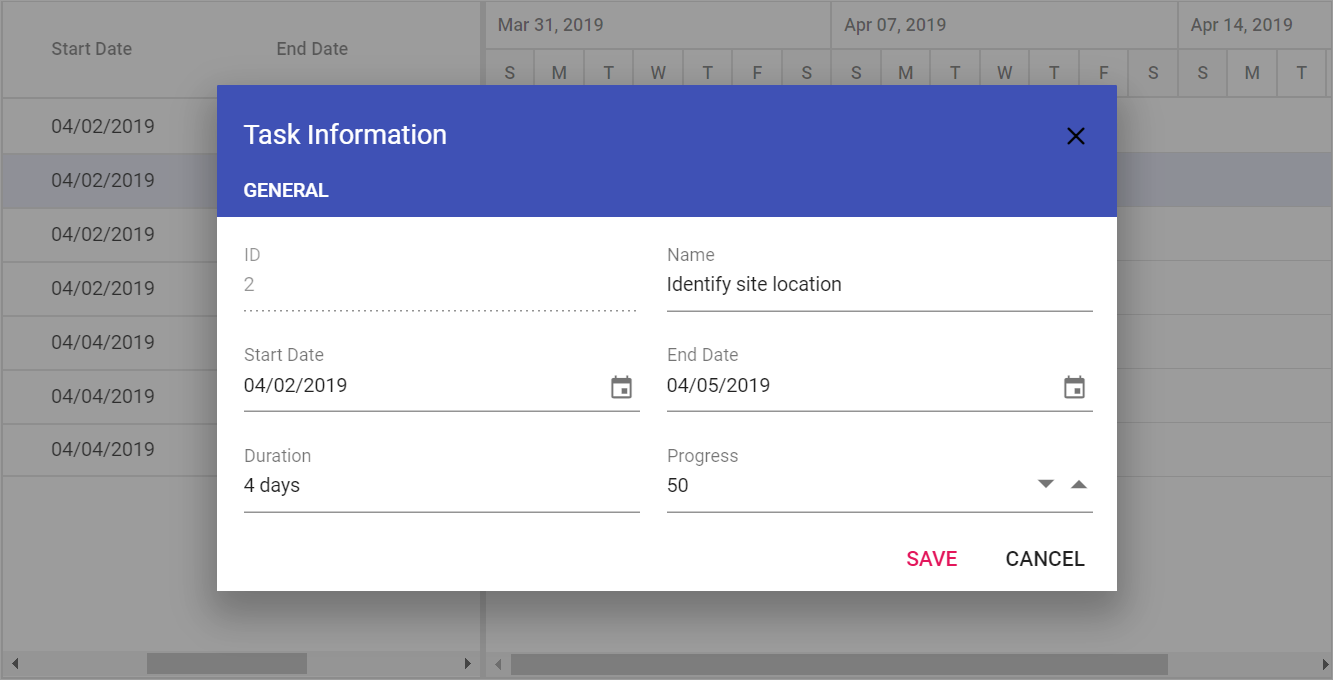Edit the Name field text
The width and height of the screenshot is (1333, 680).
[879, 285]
